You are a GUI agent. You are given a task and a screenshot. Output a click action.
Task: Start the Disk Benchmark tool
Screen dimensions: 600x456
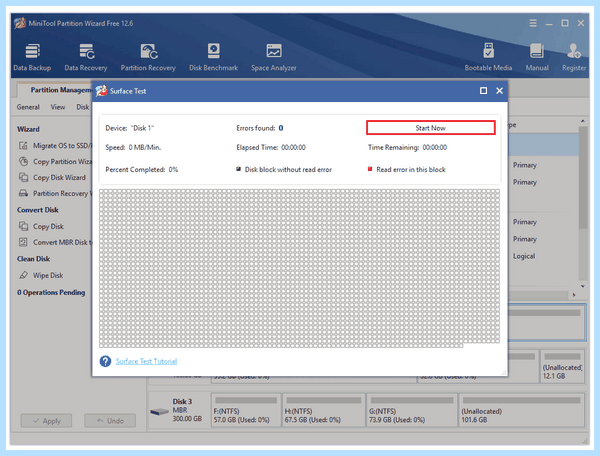click(x=214, y=57)
